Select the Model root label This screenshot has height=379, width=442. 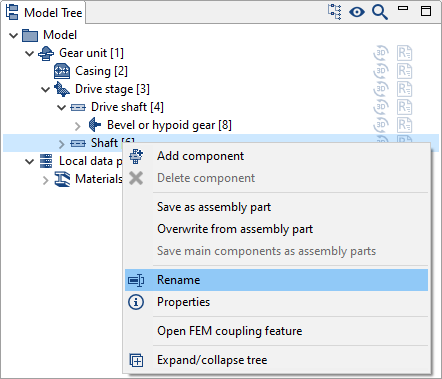(x=60, y=35)
